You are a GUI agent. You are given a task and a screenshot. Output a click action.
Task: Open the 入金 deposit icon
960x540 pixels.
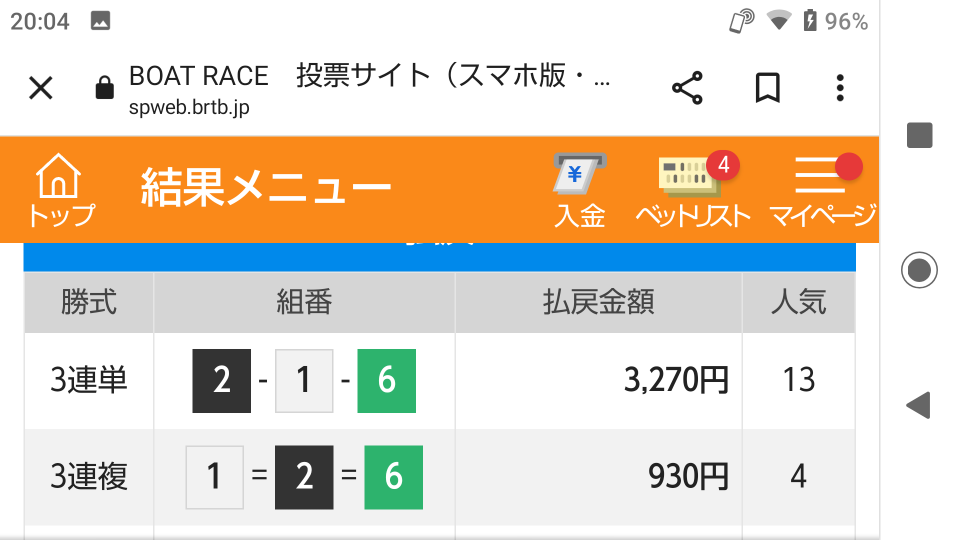(x=580, y=190)
